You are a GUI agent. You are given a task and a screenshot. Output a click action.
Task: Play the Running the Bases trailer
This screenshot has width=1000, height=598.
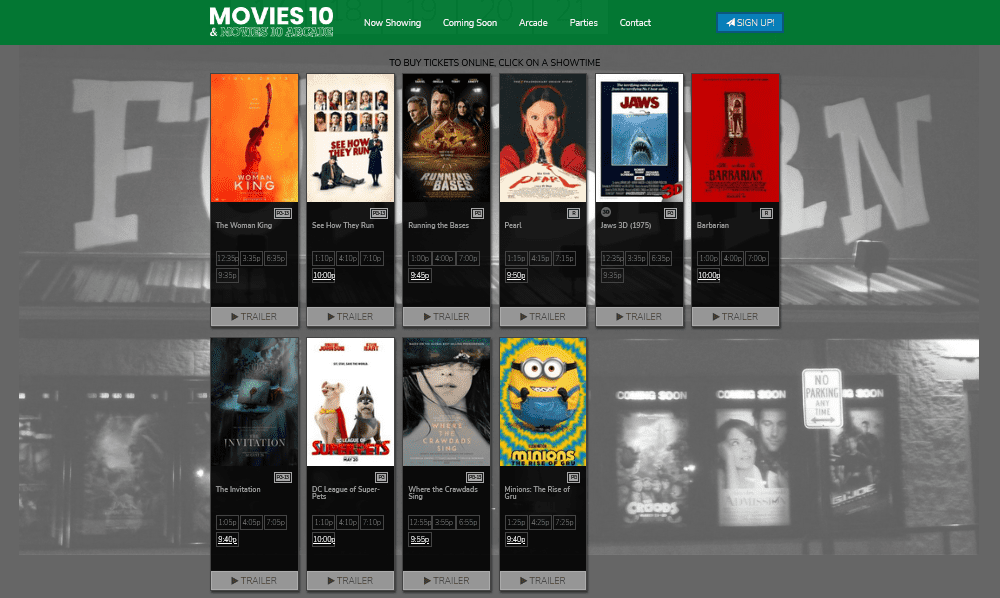pos(446,316)
